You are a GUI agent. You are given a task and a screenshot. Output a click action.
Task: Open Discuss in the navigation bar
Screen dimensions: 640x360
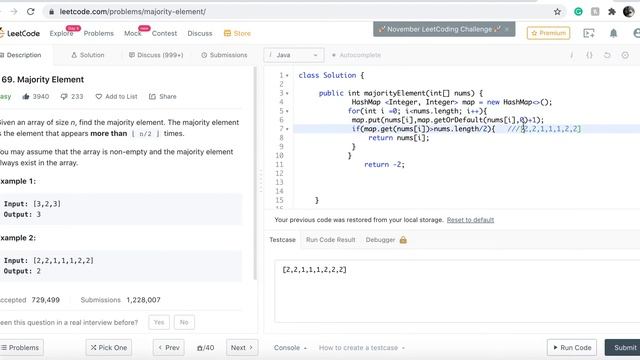point(200,33)
